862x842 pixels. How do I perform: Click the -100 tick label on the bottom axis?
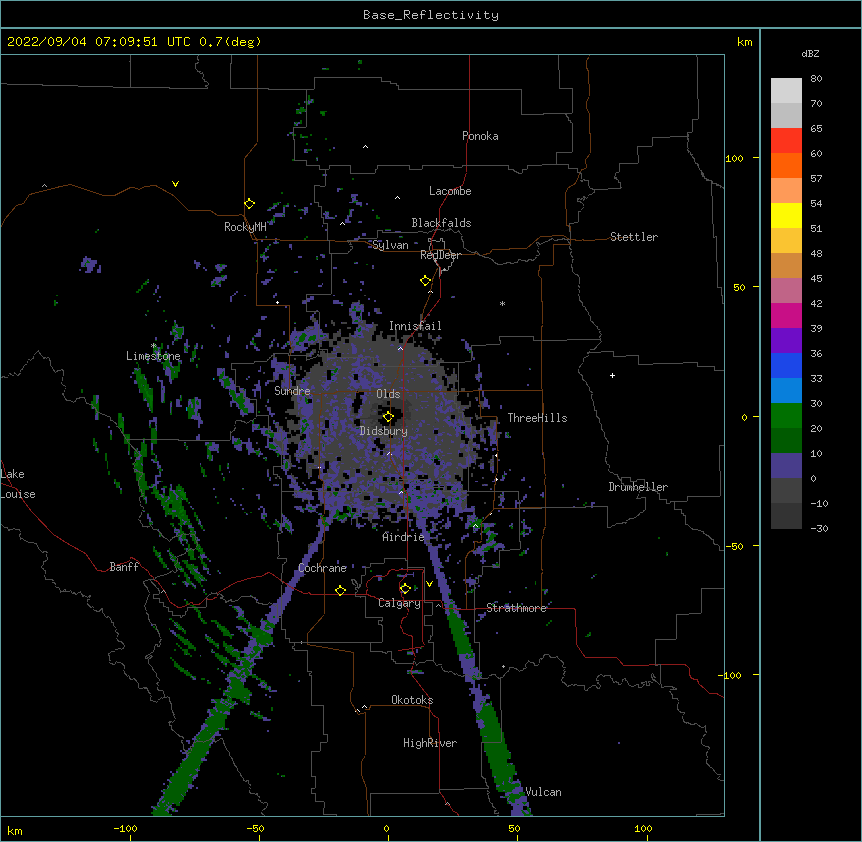(125, 828)
